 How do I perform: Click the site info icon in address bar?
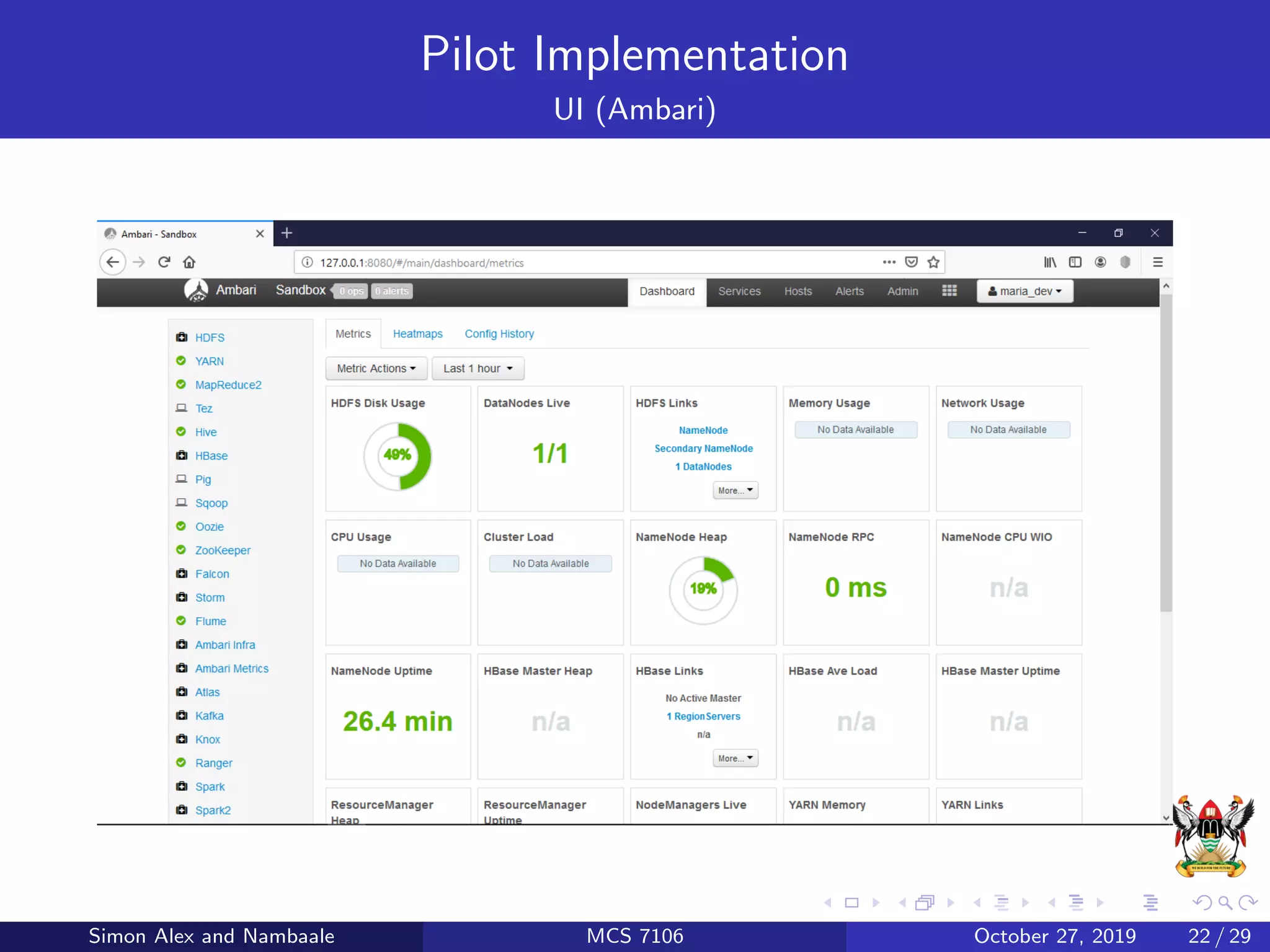click(307, 262)
